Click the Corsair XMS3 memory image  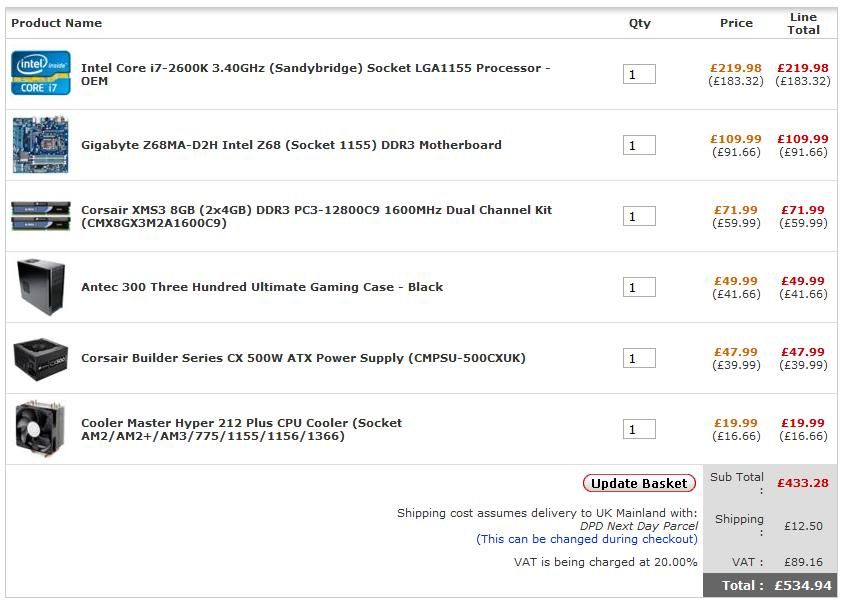click(x=41, y=216)
